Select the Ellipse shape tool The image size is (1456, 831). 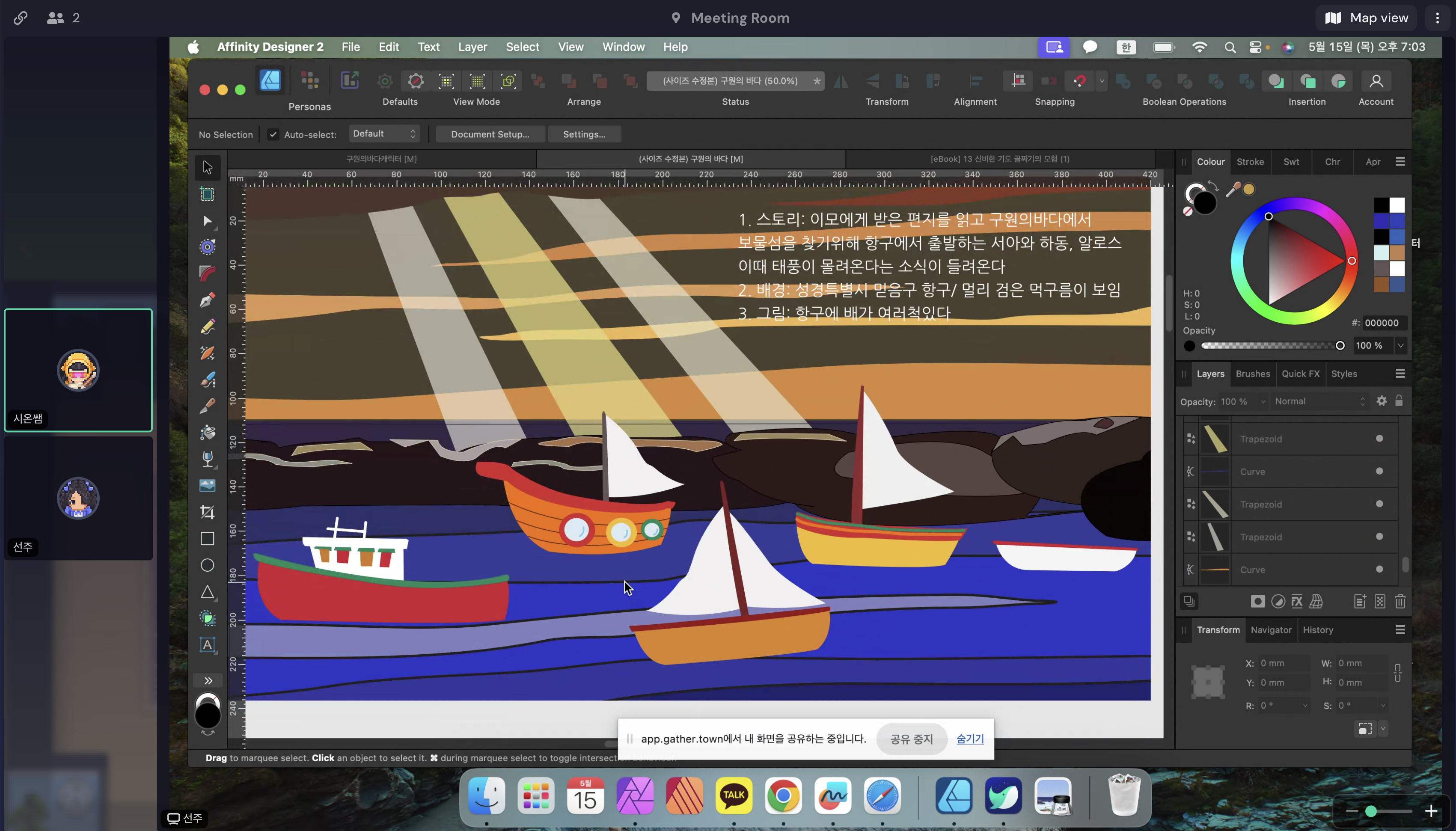[207, 565]
